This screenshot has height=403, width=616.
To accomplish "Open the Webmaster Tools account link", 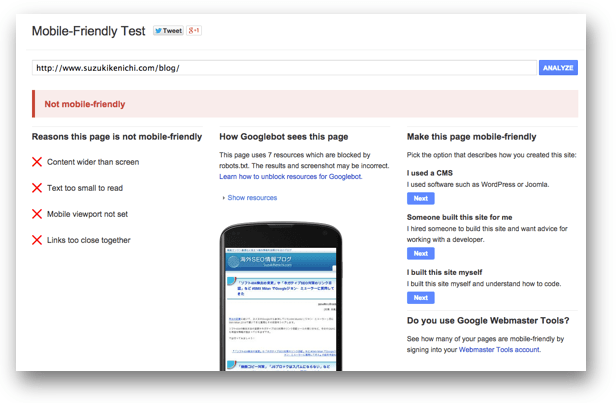I will (x=499, y=350).
